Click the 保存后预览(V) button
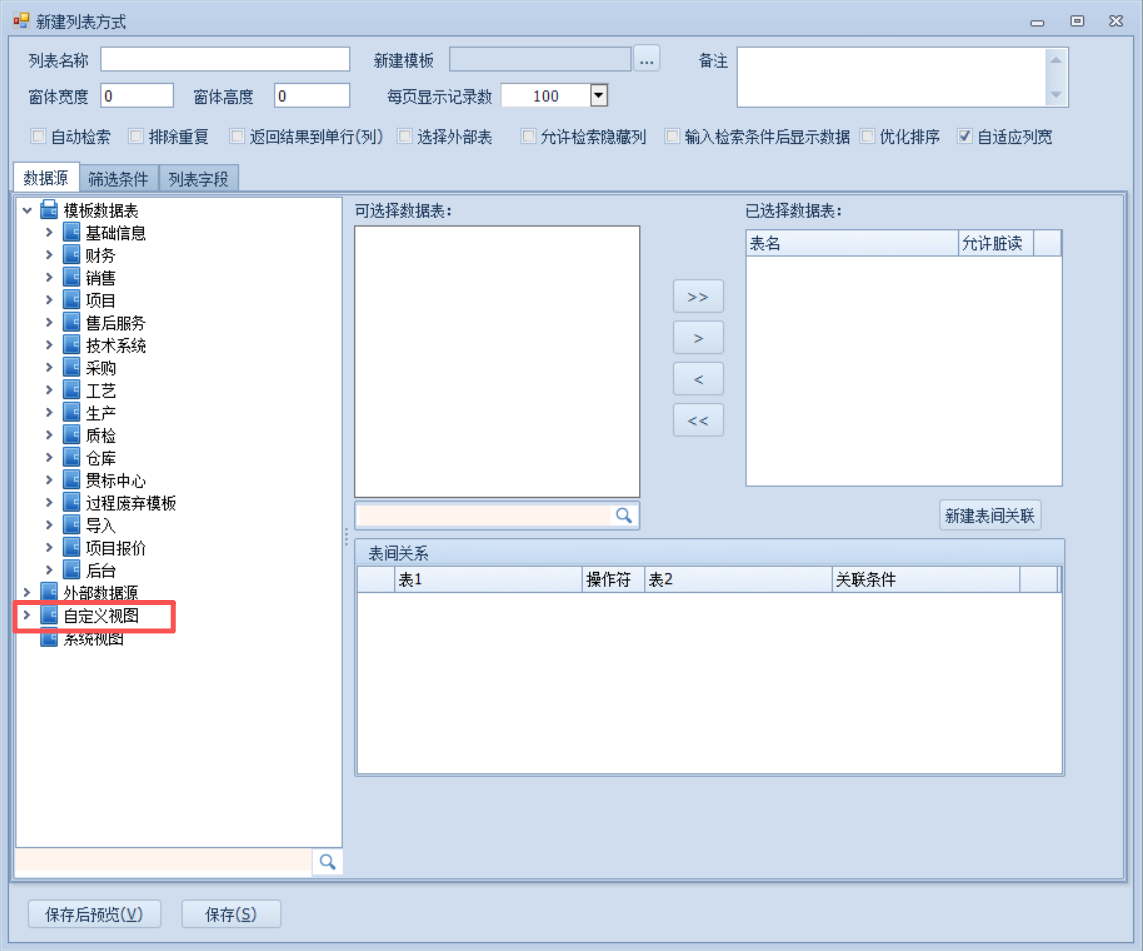The width and height of the screenshot is (1143, 951). (x=94, y=914)
